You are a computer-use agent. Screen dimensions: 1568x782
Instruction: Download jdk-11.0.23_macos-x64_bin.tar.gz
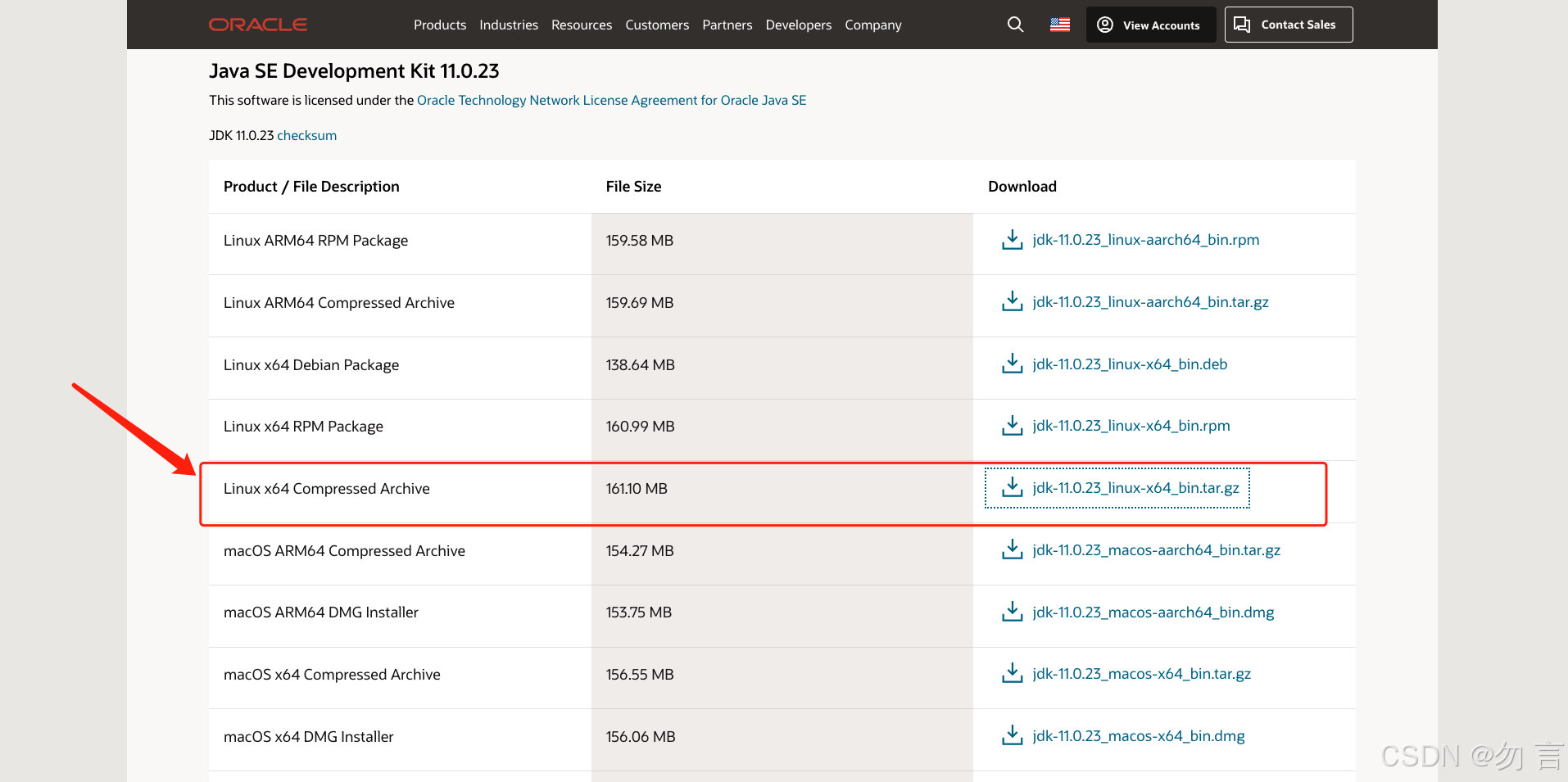click(x=1142, y=674)
